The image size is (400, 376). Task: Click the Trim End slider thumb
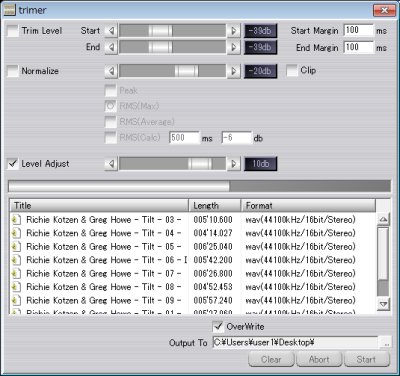point(160,47)
